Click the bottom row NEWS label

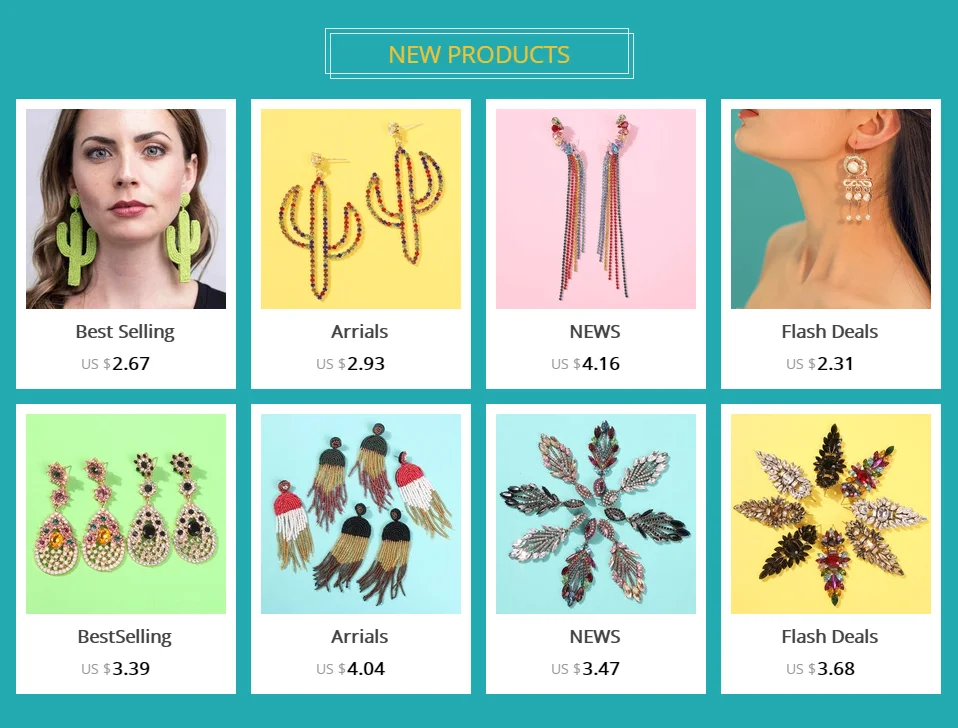[595, 636]
